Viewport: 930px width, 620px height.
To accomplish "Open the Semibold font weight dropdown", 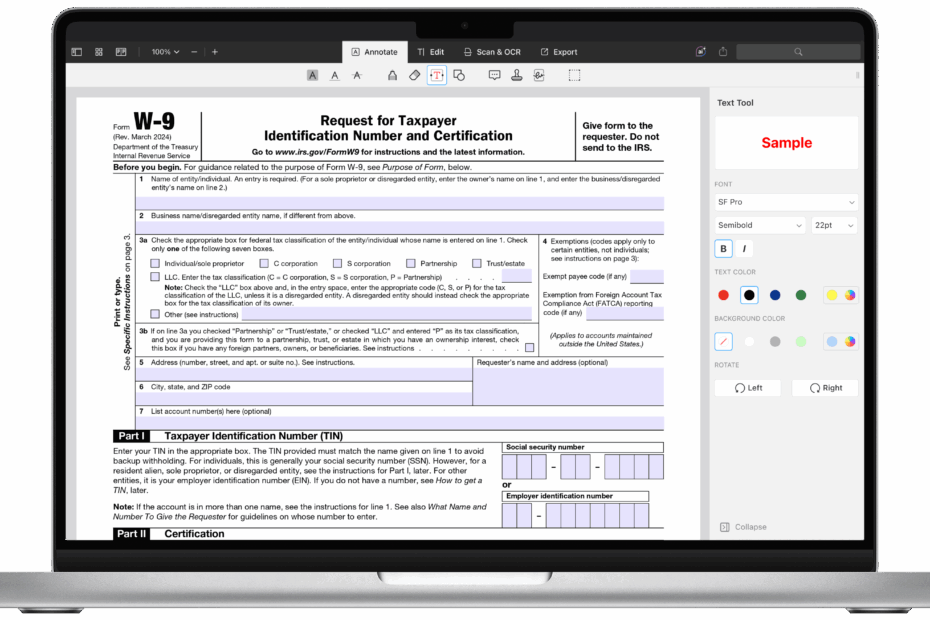I will tap(758, 225).
